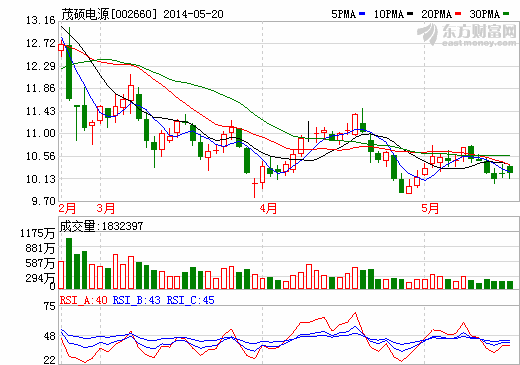Click the tallest green volume bar

click(69, 263)
